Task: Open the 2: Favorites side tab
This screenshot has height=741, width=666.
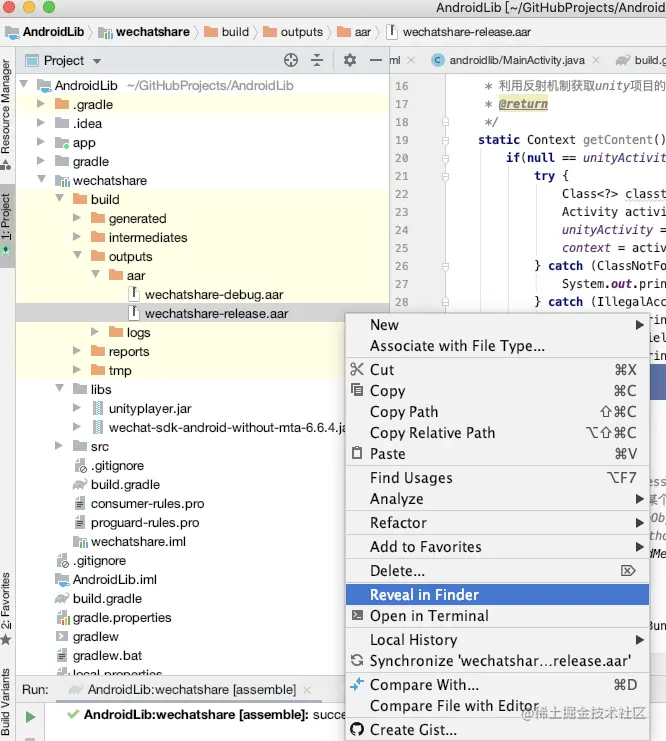Action: [6, 608]
